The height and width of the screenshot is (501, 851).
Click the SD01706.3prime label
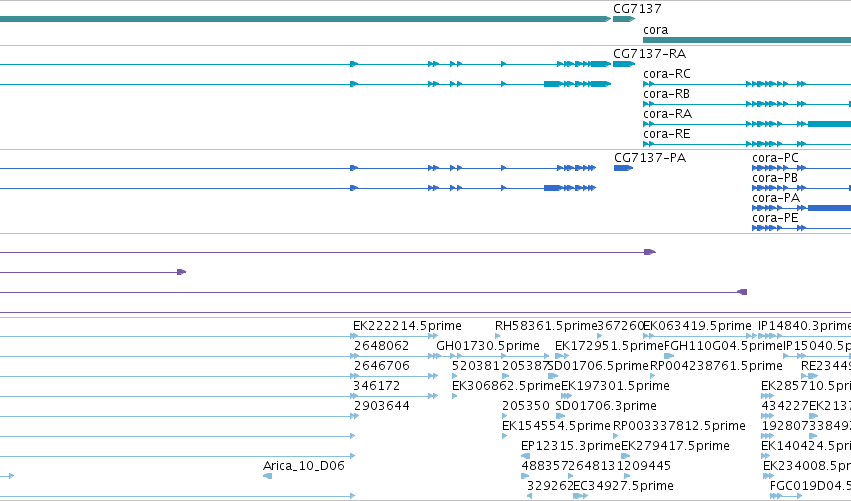[606, 406]
